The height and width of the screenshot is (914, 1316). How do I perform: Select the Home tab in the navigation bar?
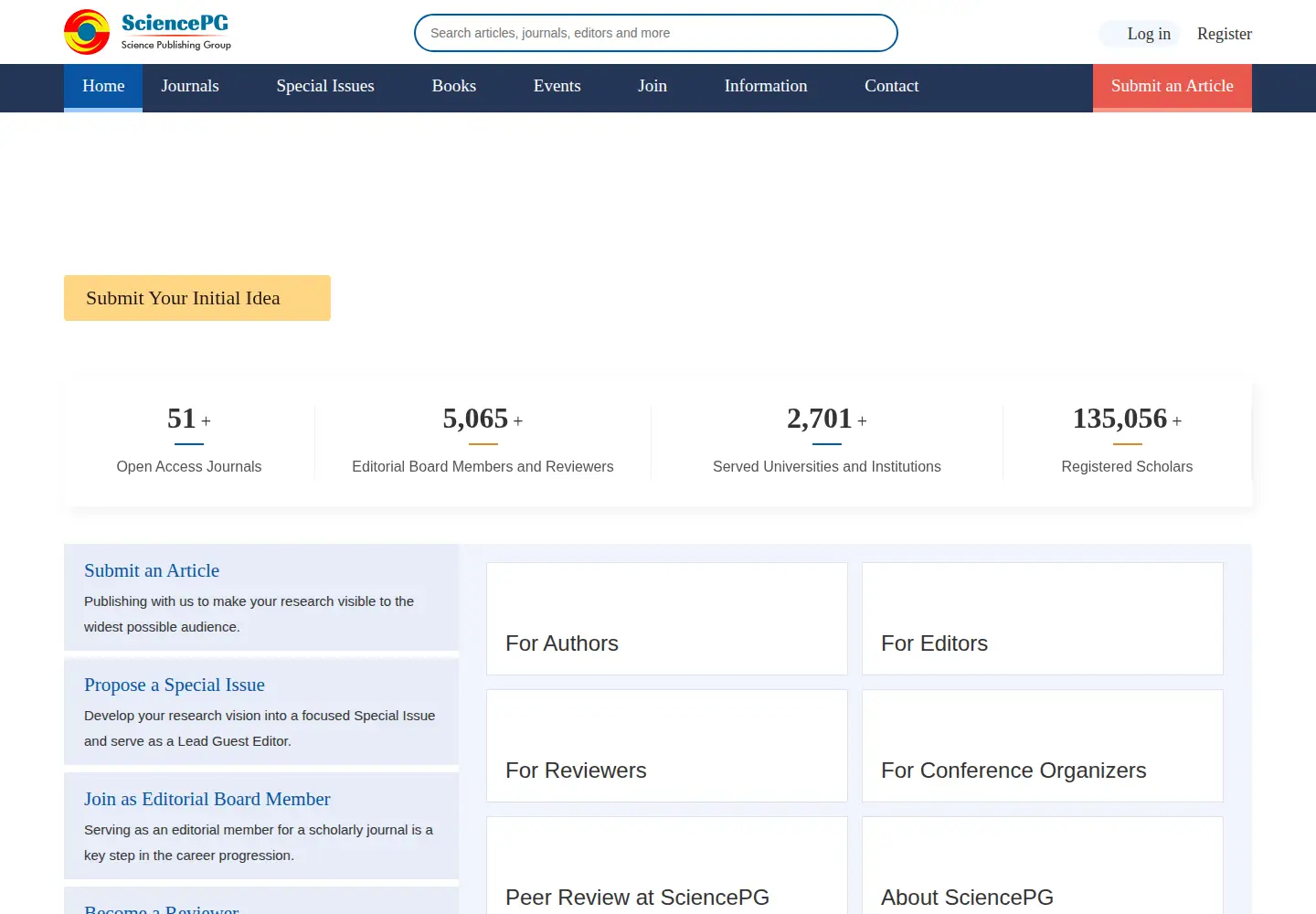[103, 87]
